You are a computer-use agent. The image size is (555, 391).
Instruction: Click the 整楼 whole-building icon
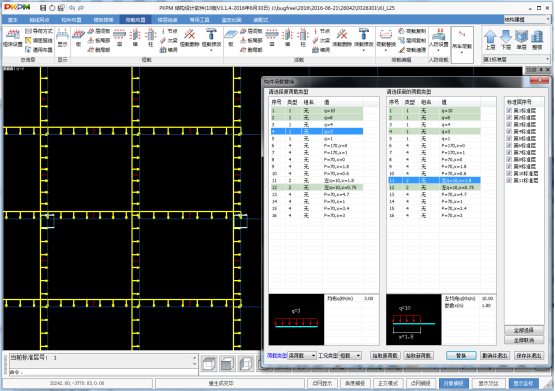[537, 39]
